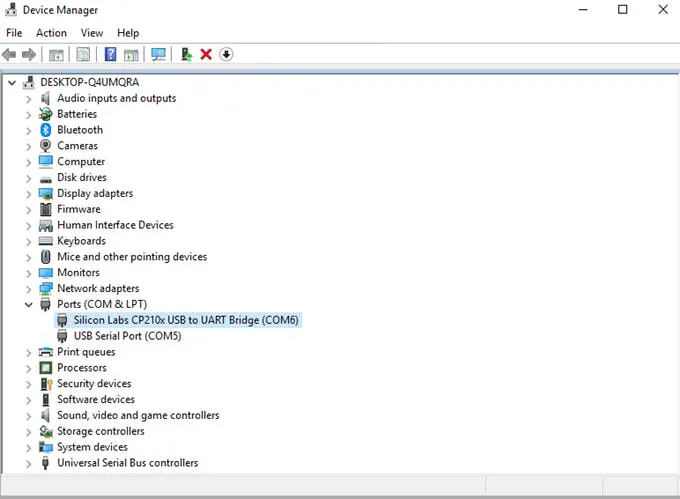Click the download arrow disable device icon
680x499 pixels.
click(226, 54)
